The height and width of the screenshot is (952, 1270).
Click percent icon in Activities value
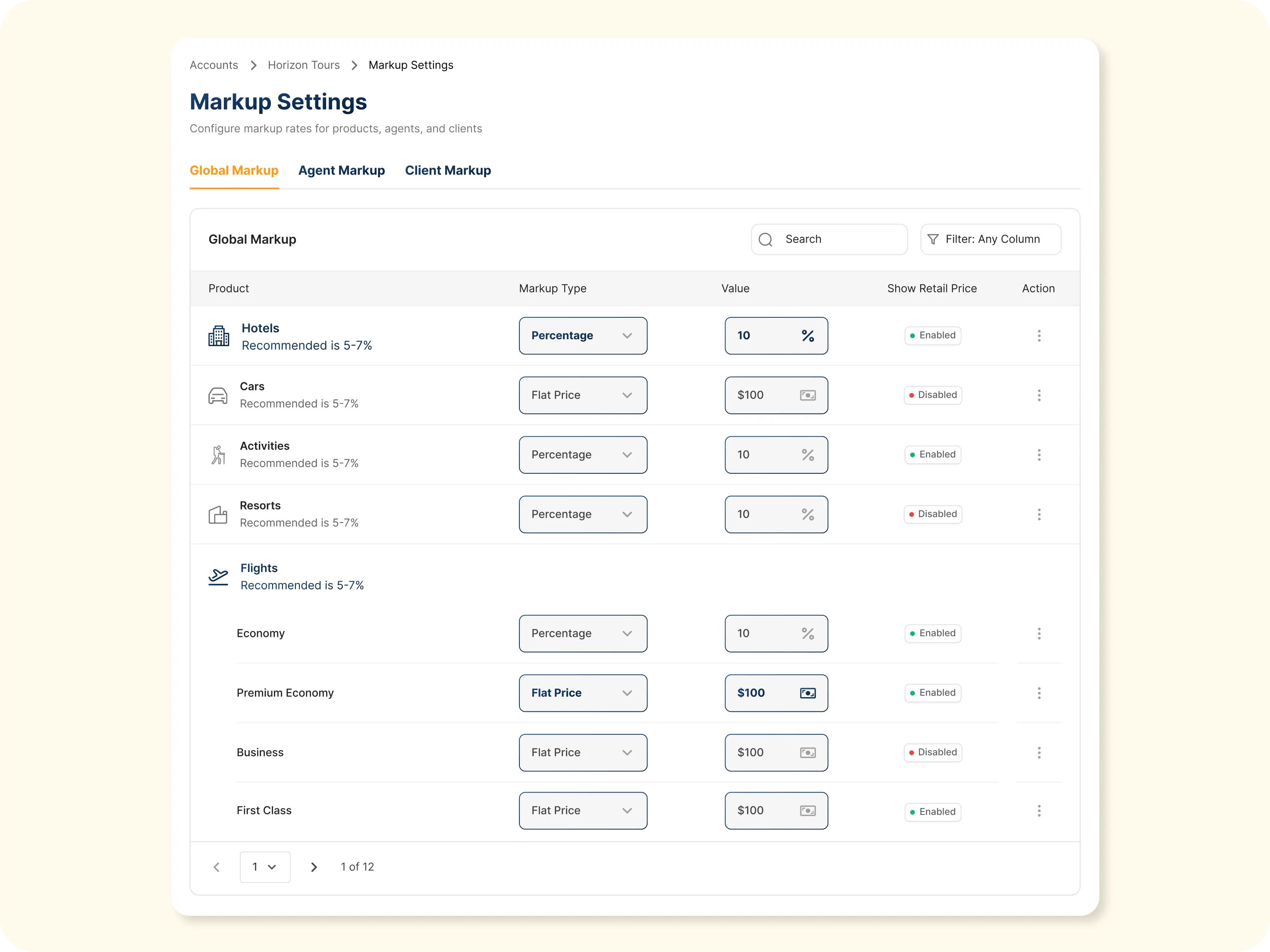(x=808, y=455)
